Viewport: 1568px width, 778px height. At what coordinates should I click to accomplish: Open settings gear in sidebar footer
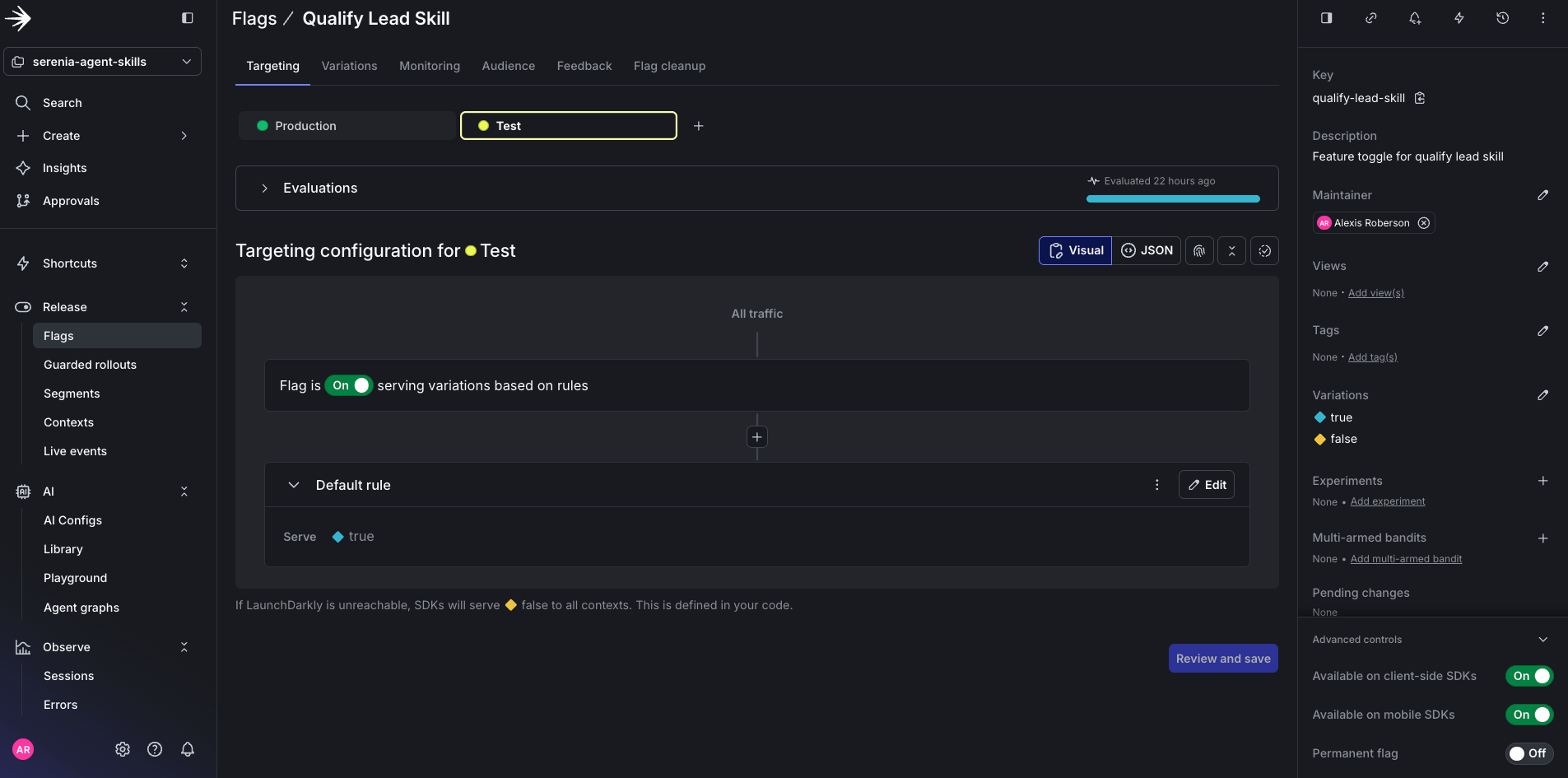click(x=123, y=749)
